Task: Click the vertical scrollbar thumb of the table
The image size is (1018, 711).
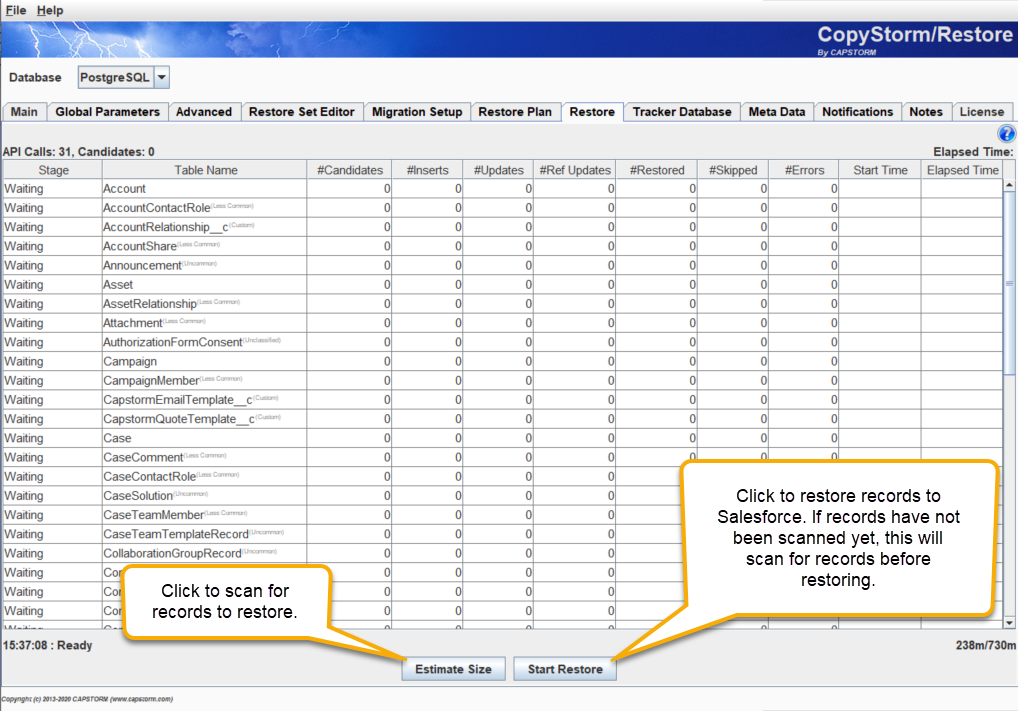Action: pyautogui.click(x=1009, y=283)
